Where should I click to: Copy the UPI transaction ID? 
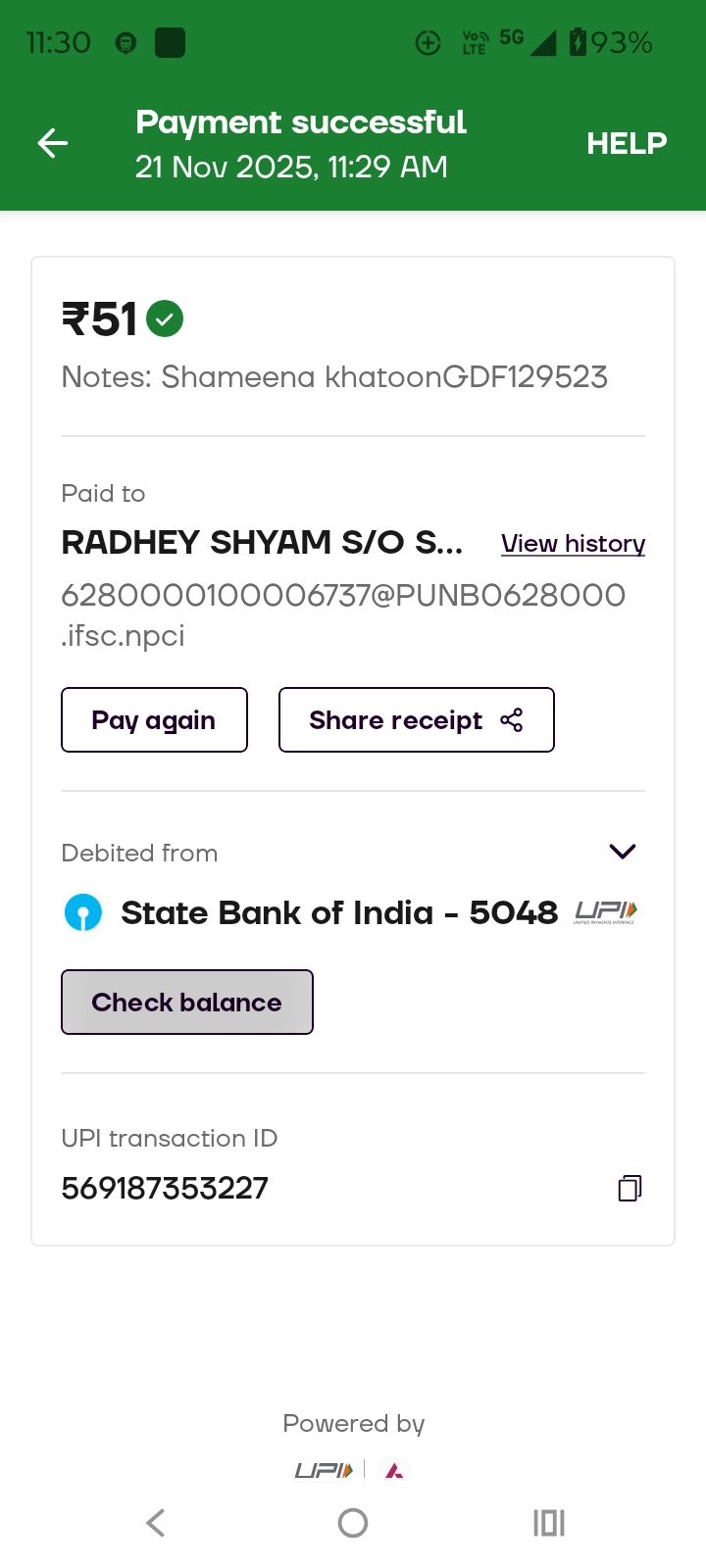(x=630, y=1188)
